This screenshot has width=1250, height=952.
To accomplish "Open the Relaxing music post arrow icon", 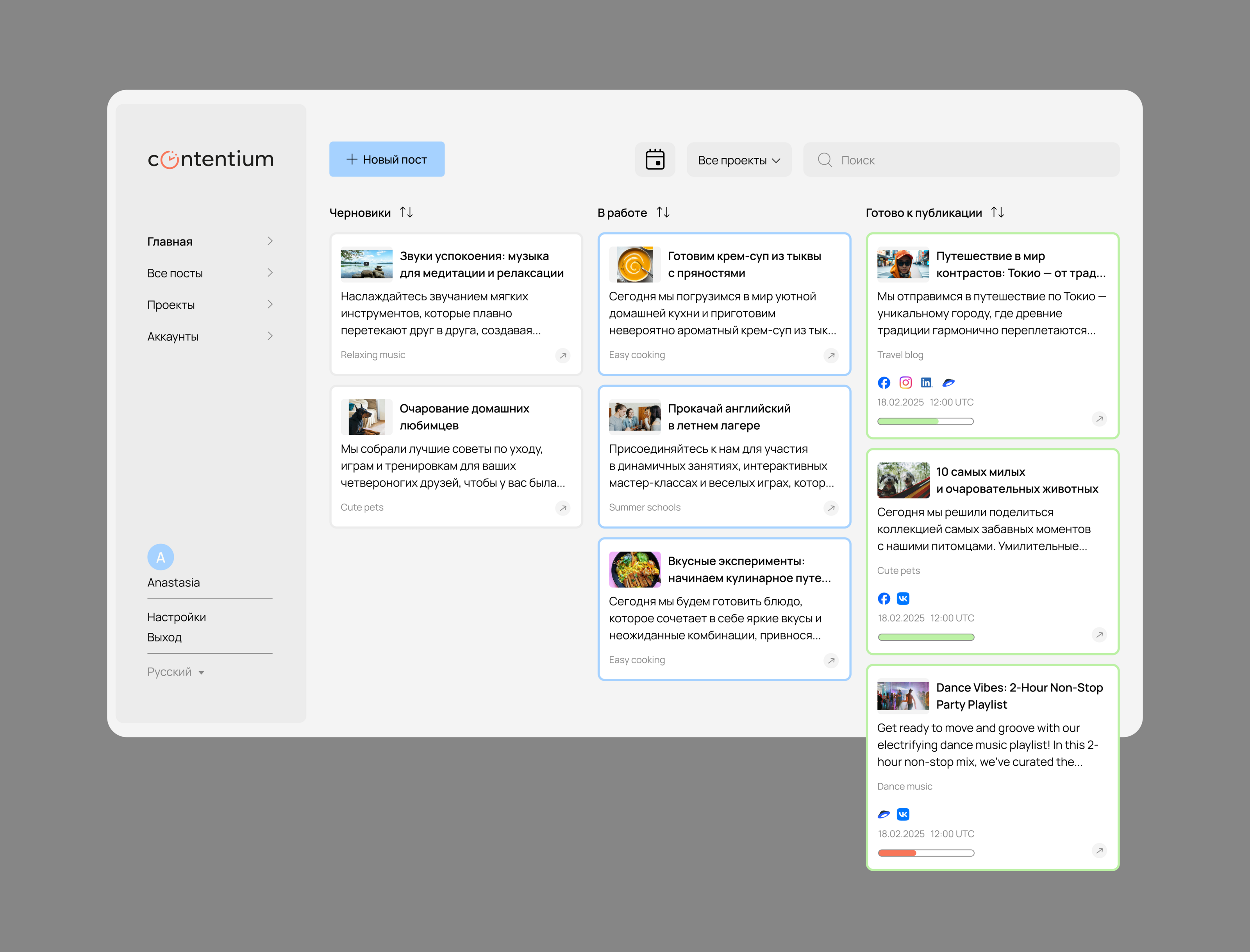I will (x=562, y=356).
